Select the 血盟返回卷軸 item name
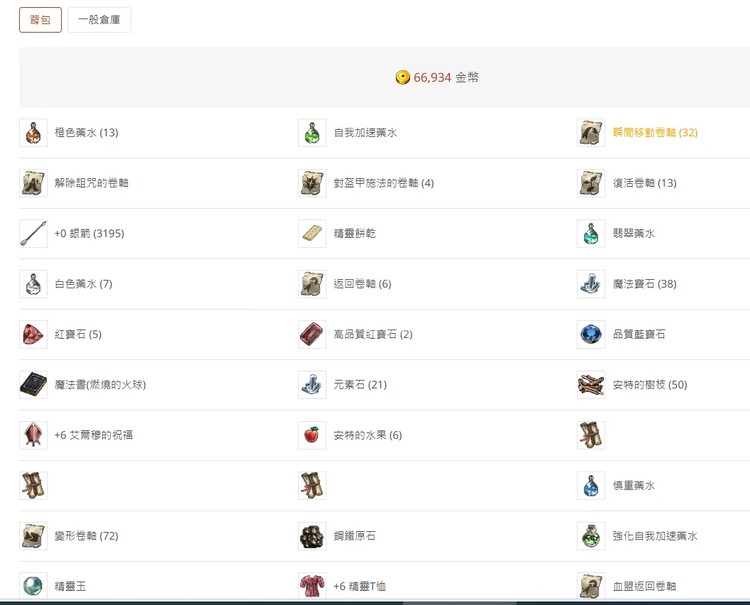750x605 pixels. click(644, 586)
